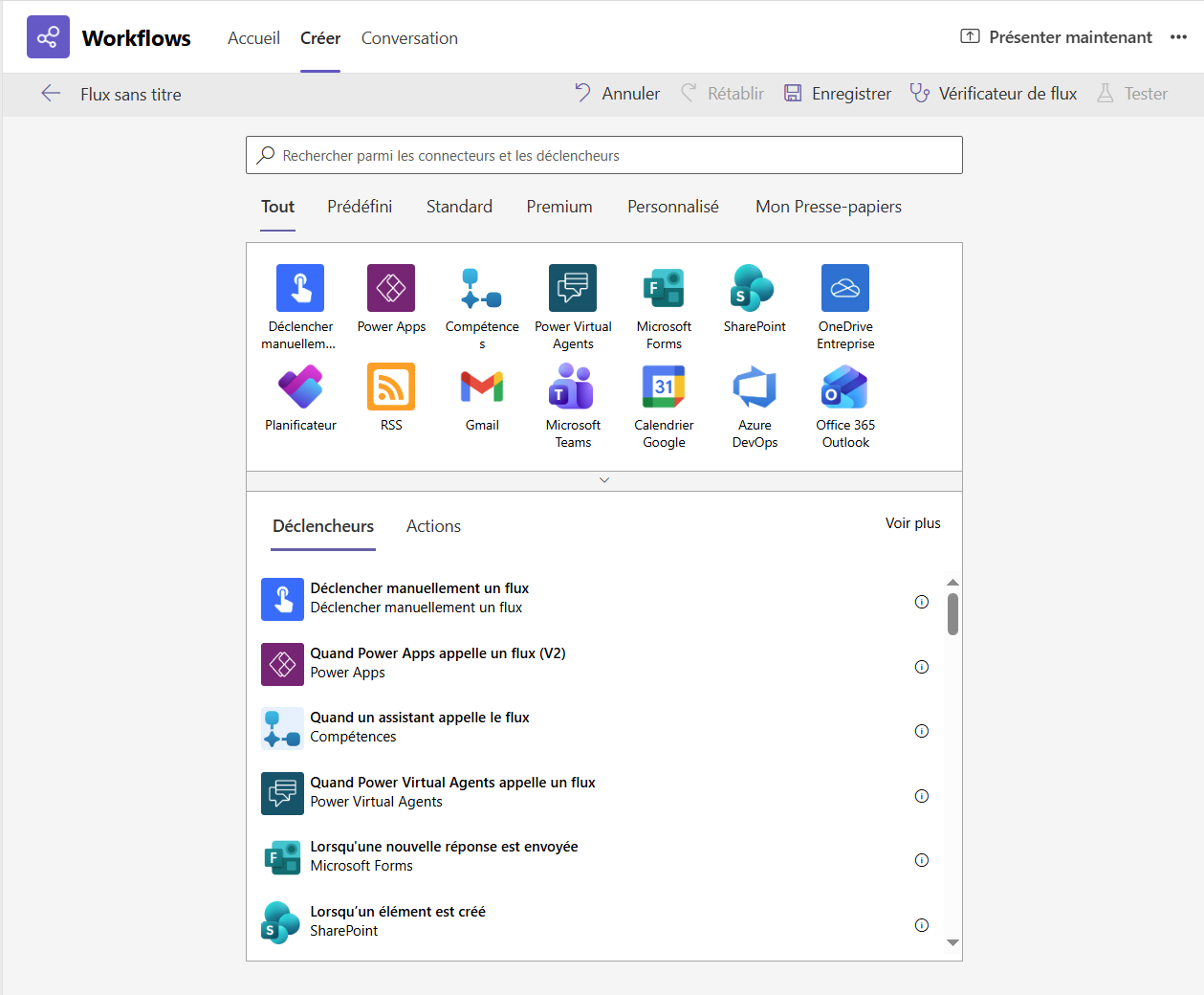Open the Planificateur connector
The image size is (1204, 995).
tap(300, 387)
